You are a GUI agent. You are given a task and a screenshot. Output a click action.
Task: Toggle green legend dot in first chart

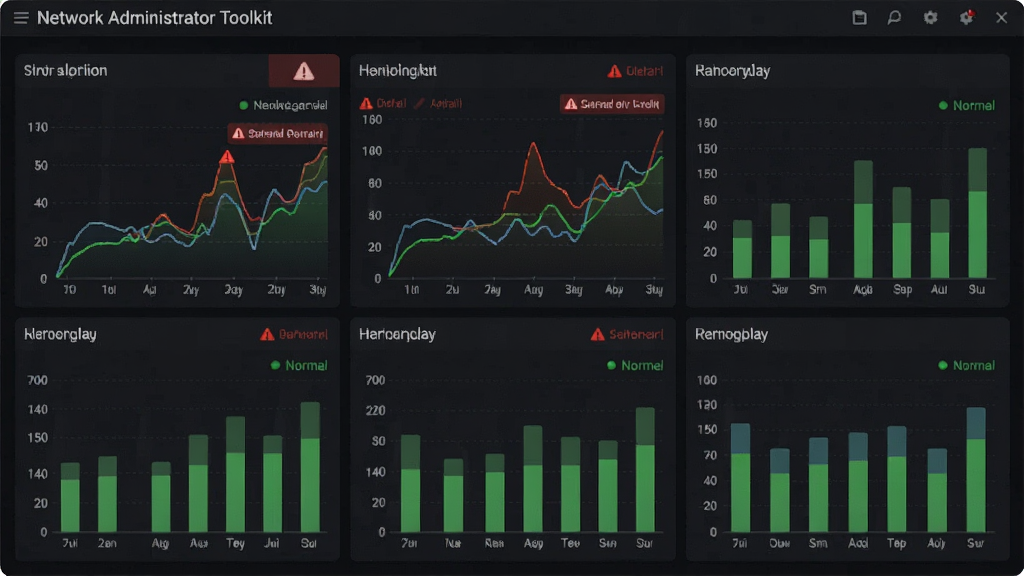[244, 105]
